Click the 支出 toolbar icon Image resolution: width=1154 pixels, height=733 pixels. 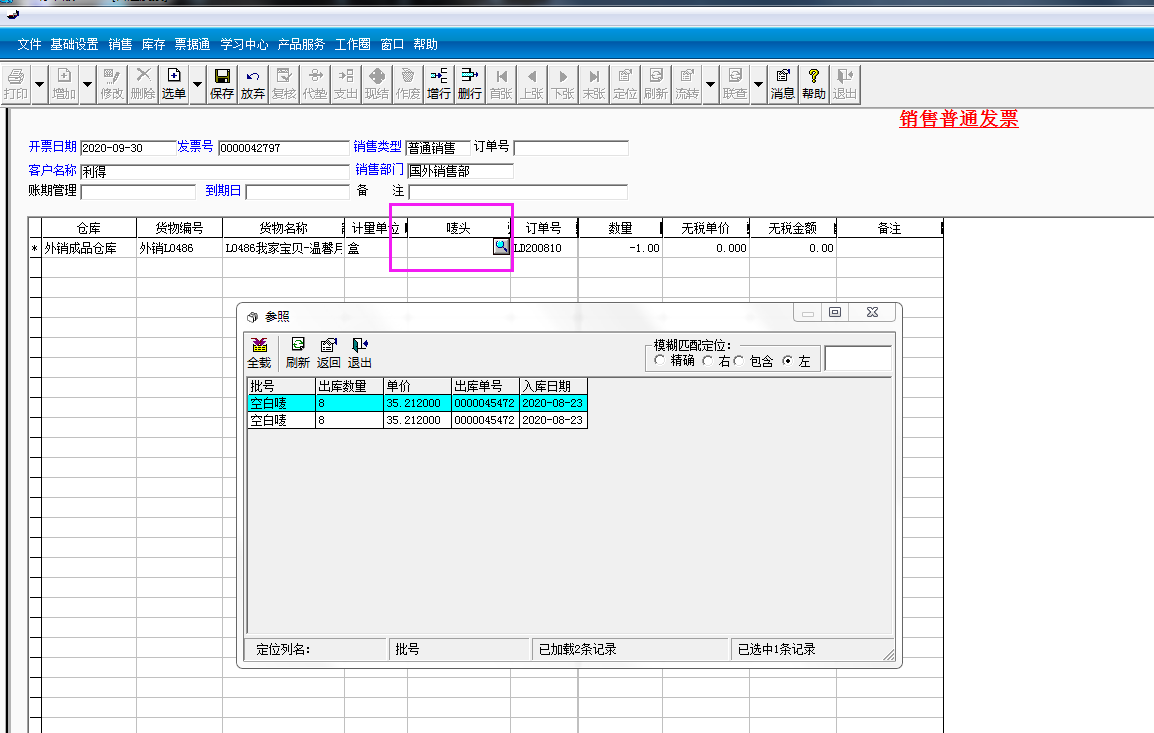click(346, 84)
